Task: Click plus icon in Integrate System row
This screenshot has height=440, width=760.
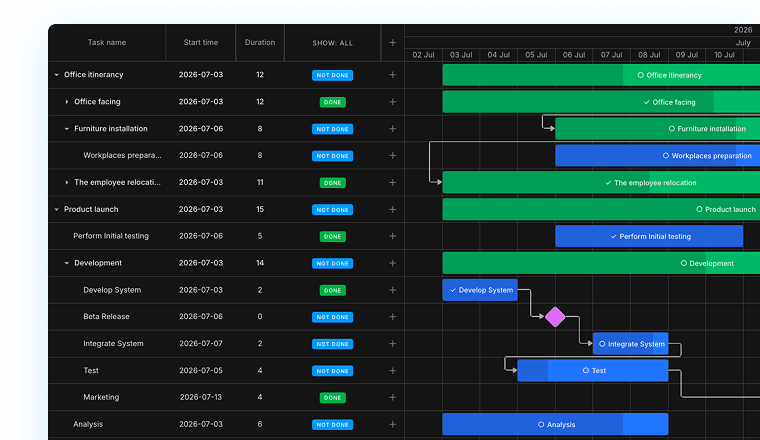Action: (x=393, y=344)
